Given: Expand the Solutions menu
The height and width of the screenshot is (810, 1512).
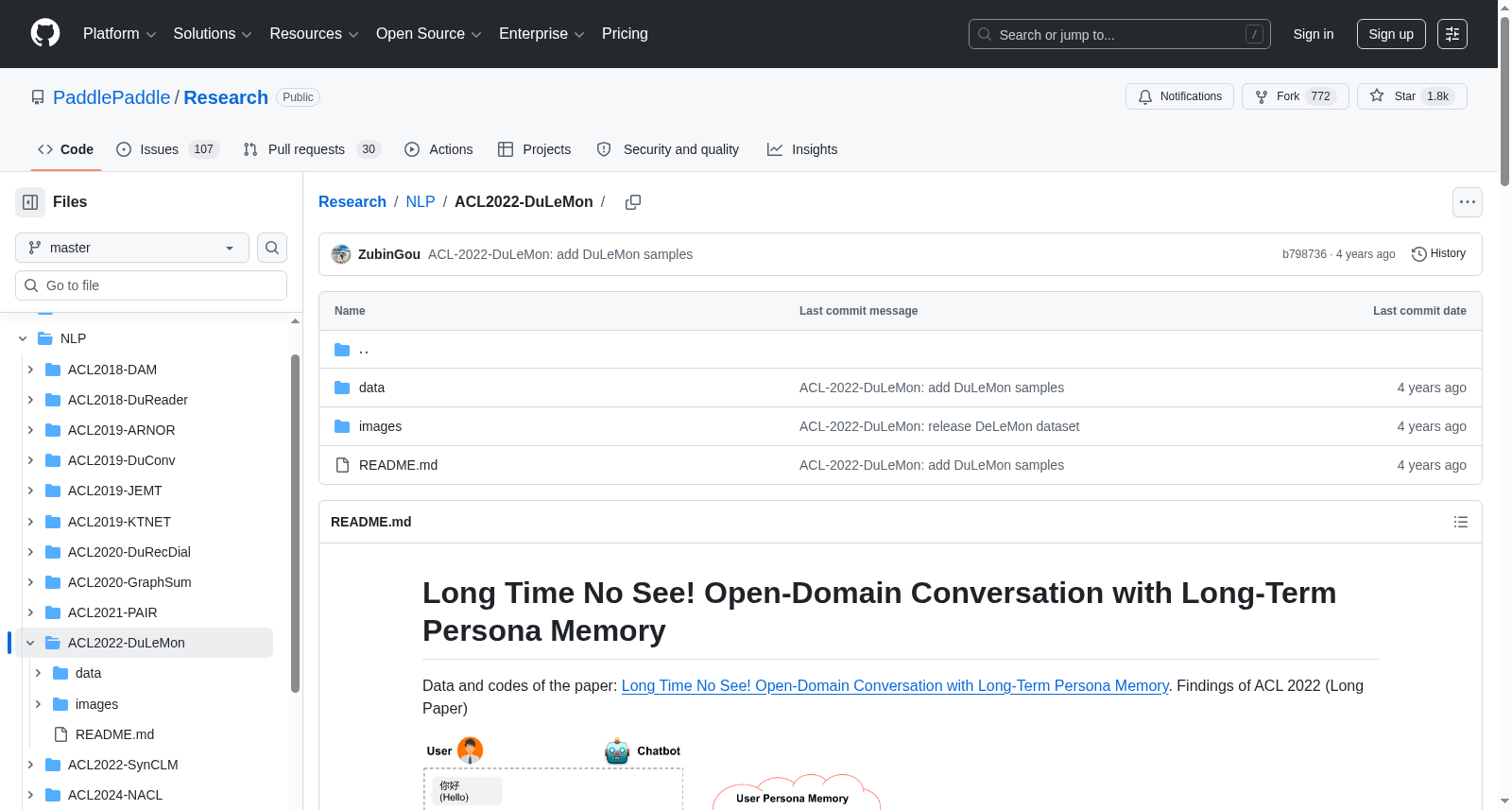Looking at the screenshot, I should (213, 34).
